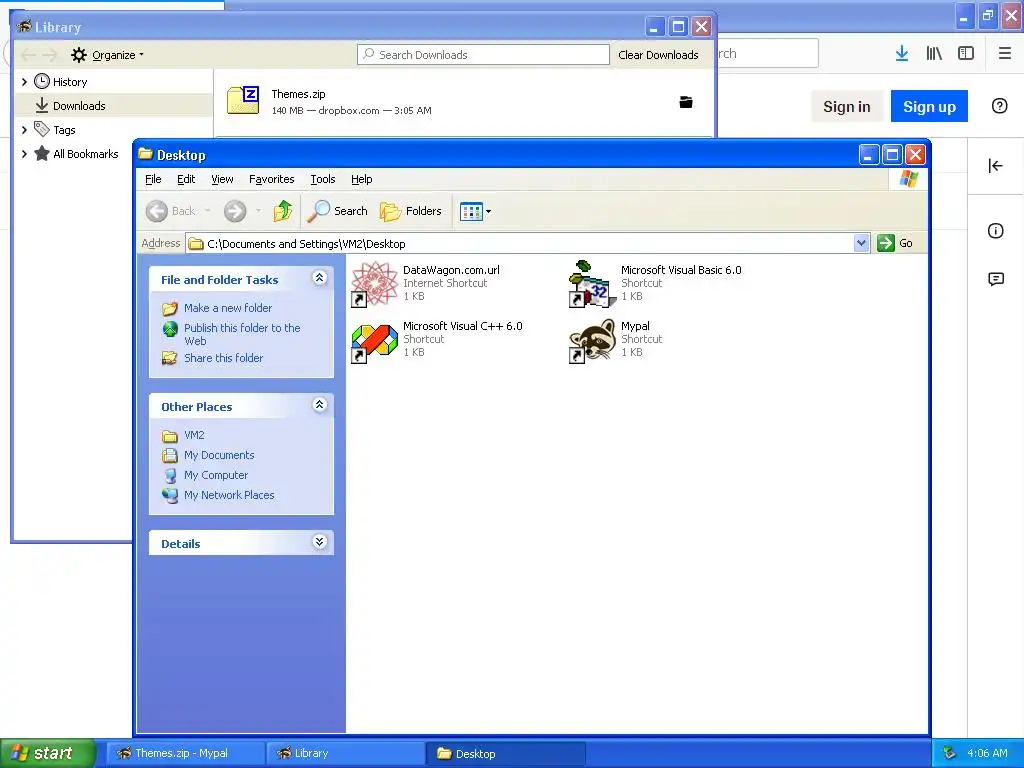Open the Views dropdown arrow
The width and height of the screenshot is (1024, 768).
point(488,212)
